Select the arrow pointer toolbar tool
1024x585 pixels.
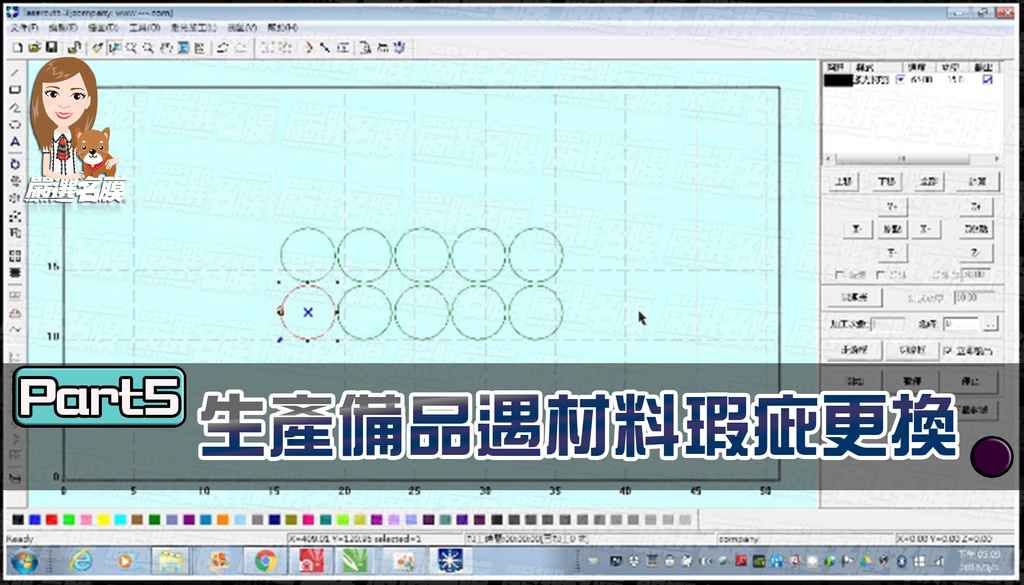point(115,47)
